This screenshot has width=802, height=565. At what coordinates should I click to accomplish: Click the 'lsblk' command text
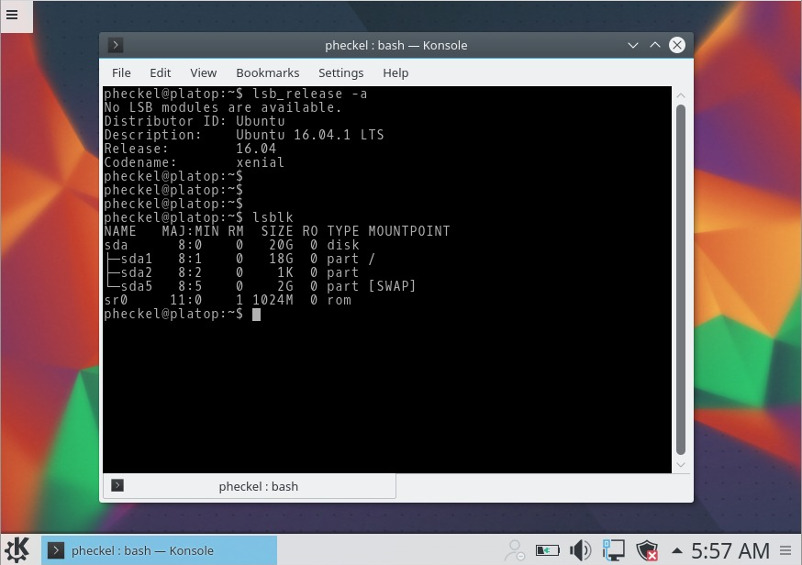(273, 217)
